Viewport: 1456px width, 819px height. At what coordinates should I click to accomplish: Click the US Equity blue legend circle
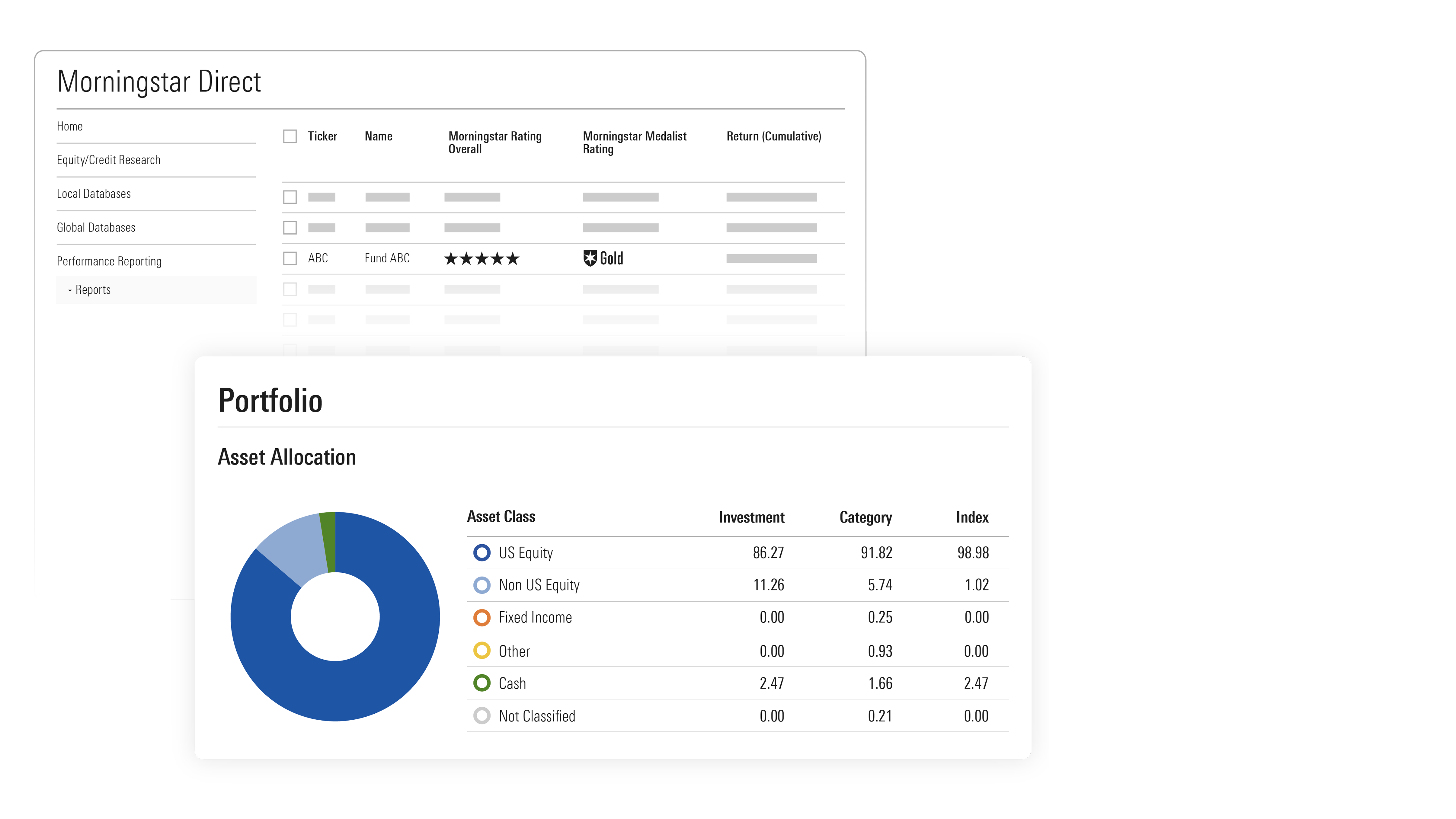[482, 552]
